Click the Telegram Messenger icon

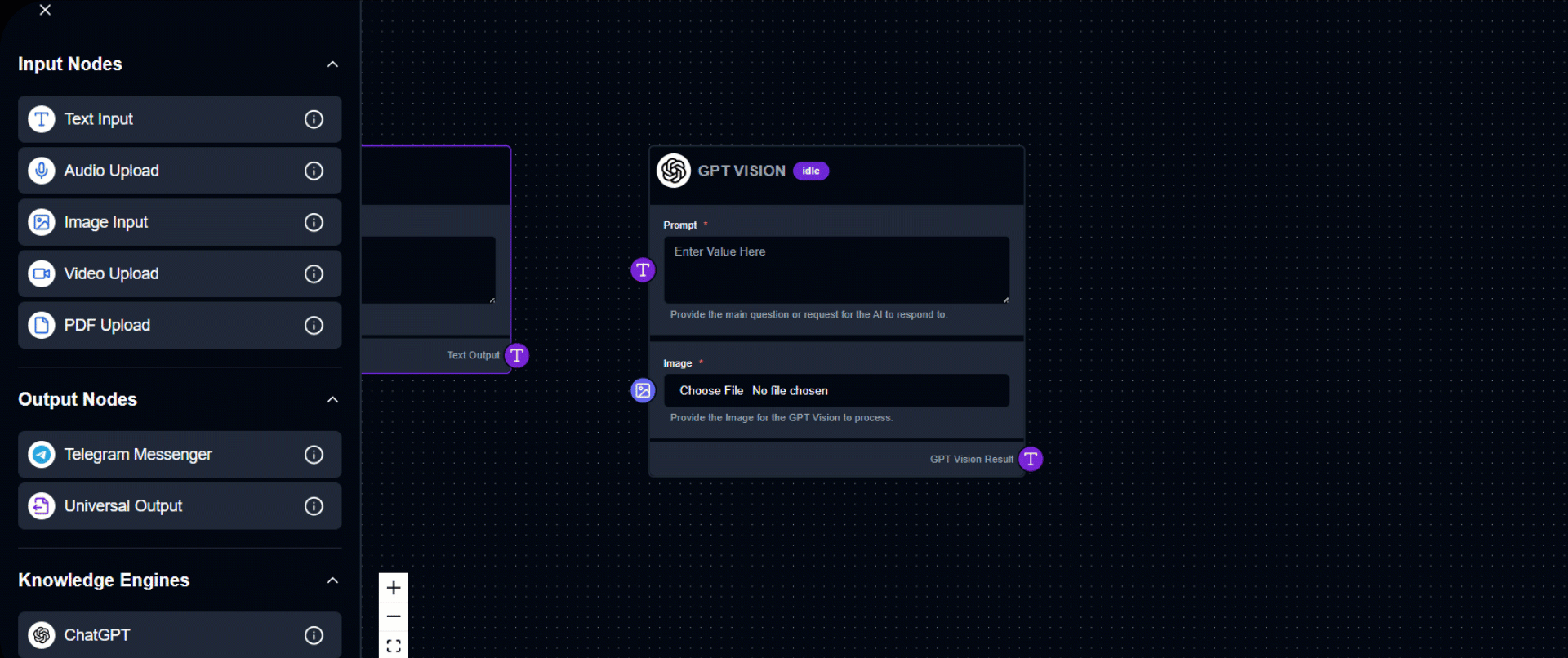42,454
